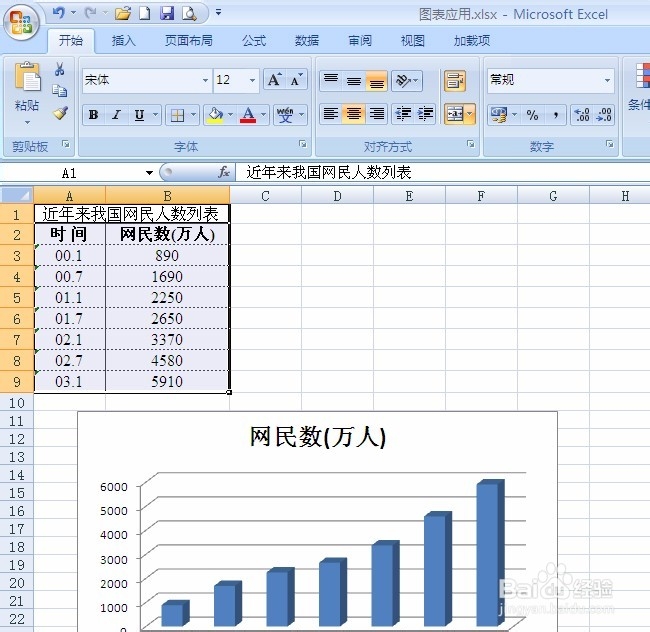
Task: Open the number format dropdown 常规
Action: coord(607,80)
